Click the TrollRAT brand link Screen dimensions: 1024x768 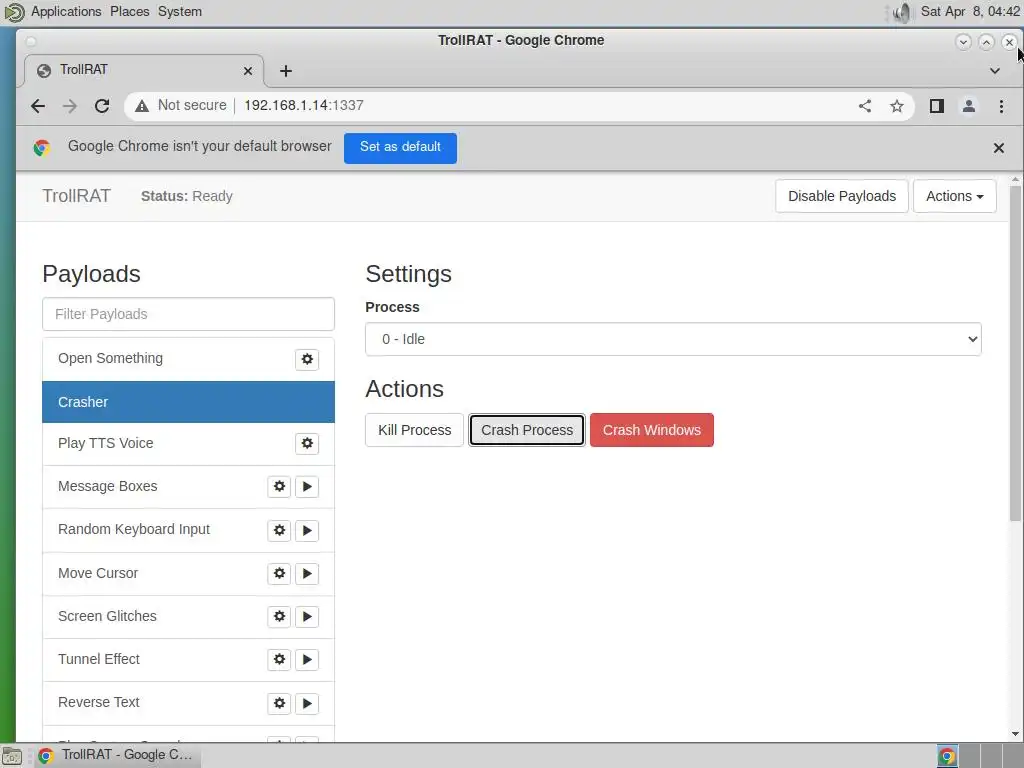[76, 196]
